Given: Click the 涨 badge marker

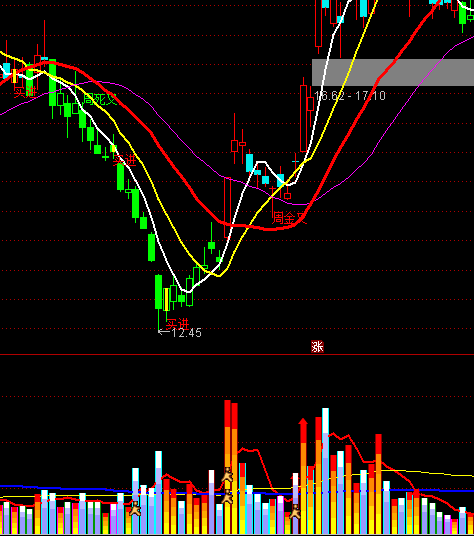Looking at the screenshot, I should click(317, 347).
